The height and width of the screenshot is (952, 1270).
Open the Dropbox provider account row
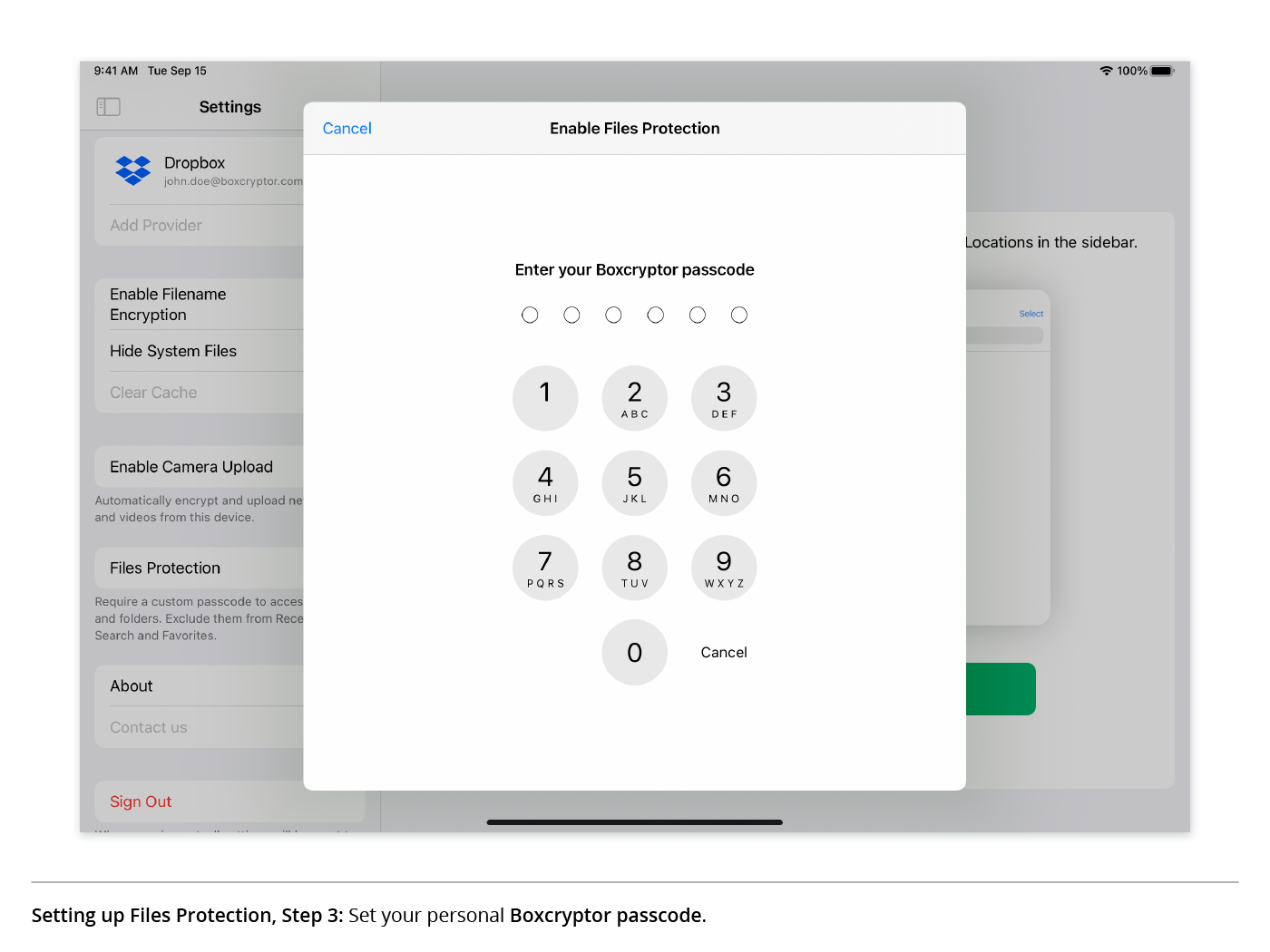pos(200,170)
